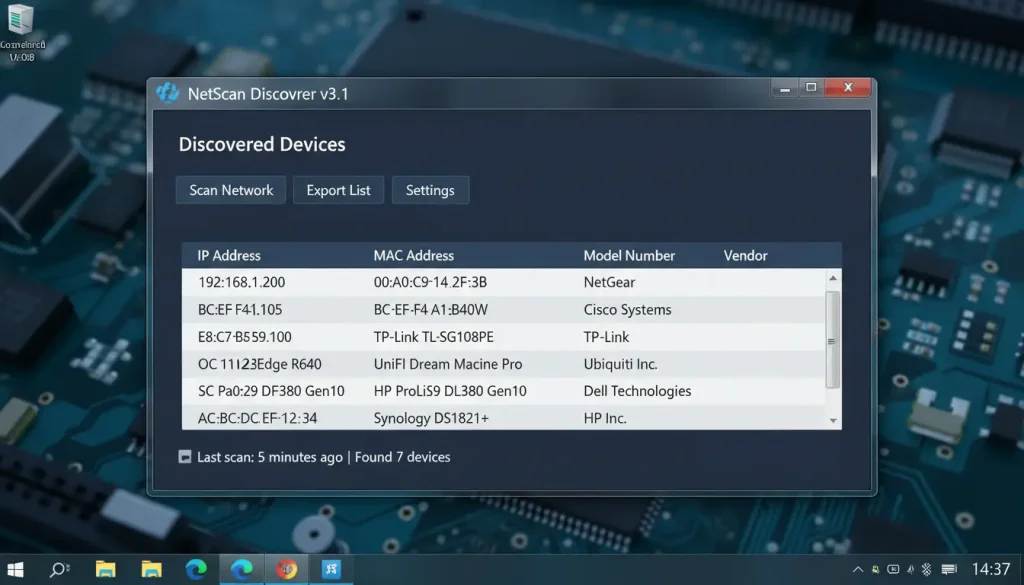Click the keyboard input indicator tray icon
This screenshot has width=1024, height=585.
tap(893, 569)
